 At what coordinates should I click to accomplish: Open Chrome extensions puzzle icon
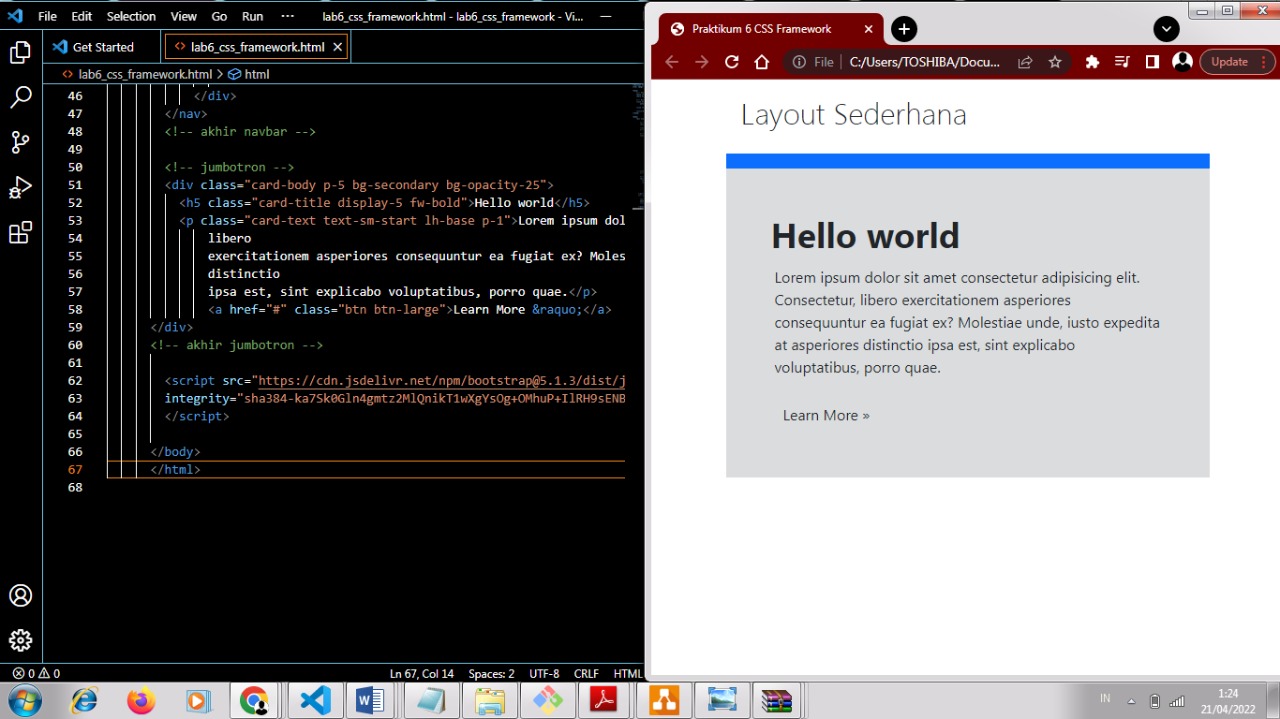point(1092,62)
